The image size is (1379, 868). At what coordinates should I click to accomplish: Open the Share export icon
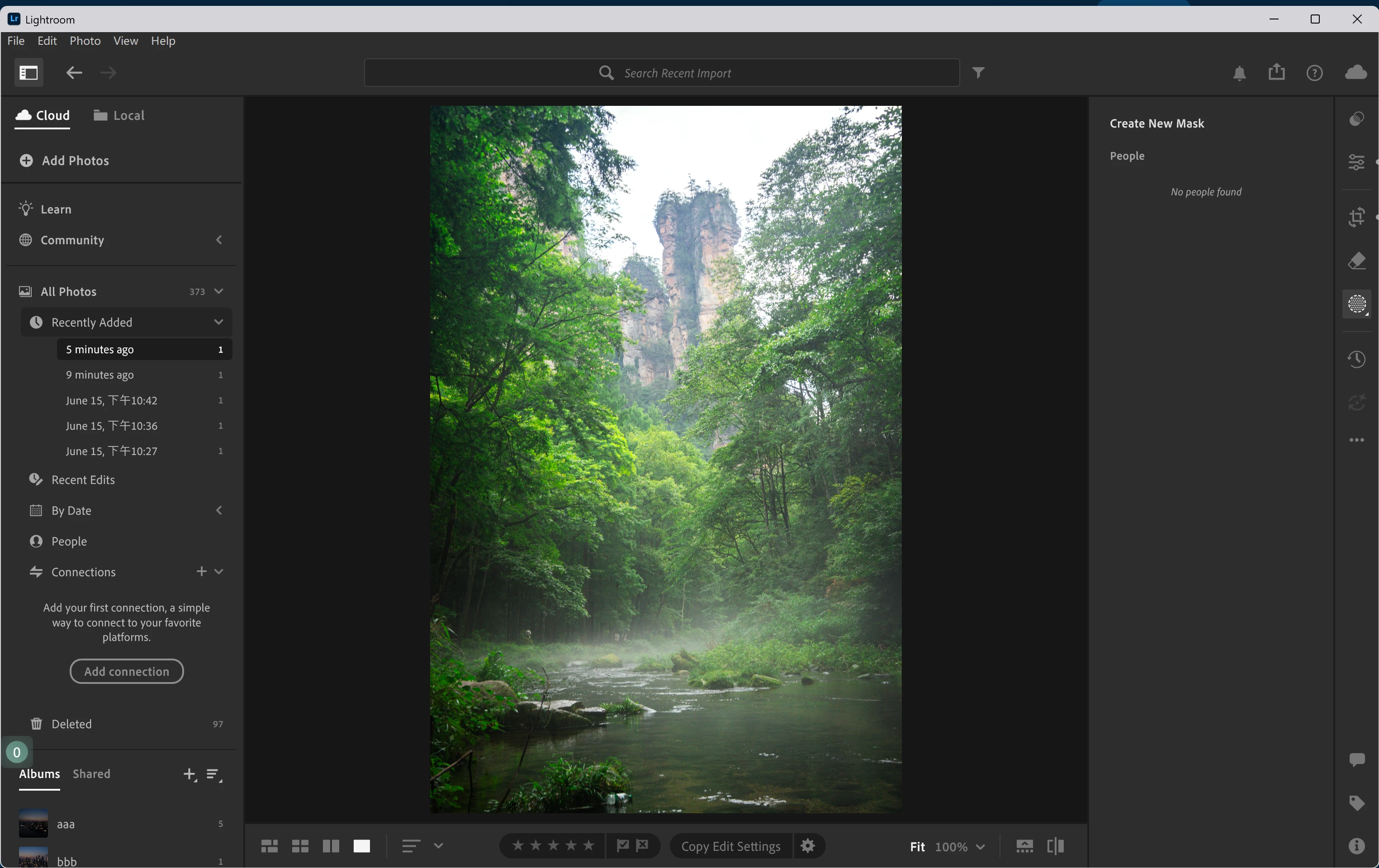tap(1276, 73)
